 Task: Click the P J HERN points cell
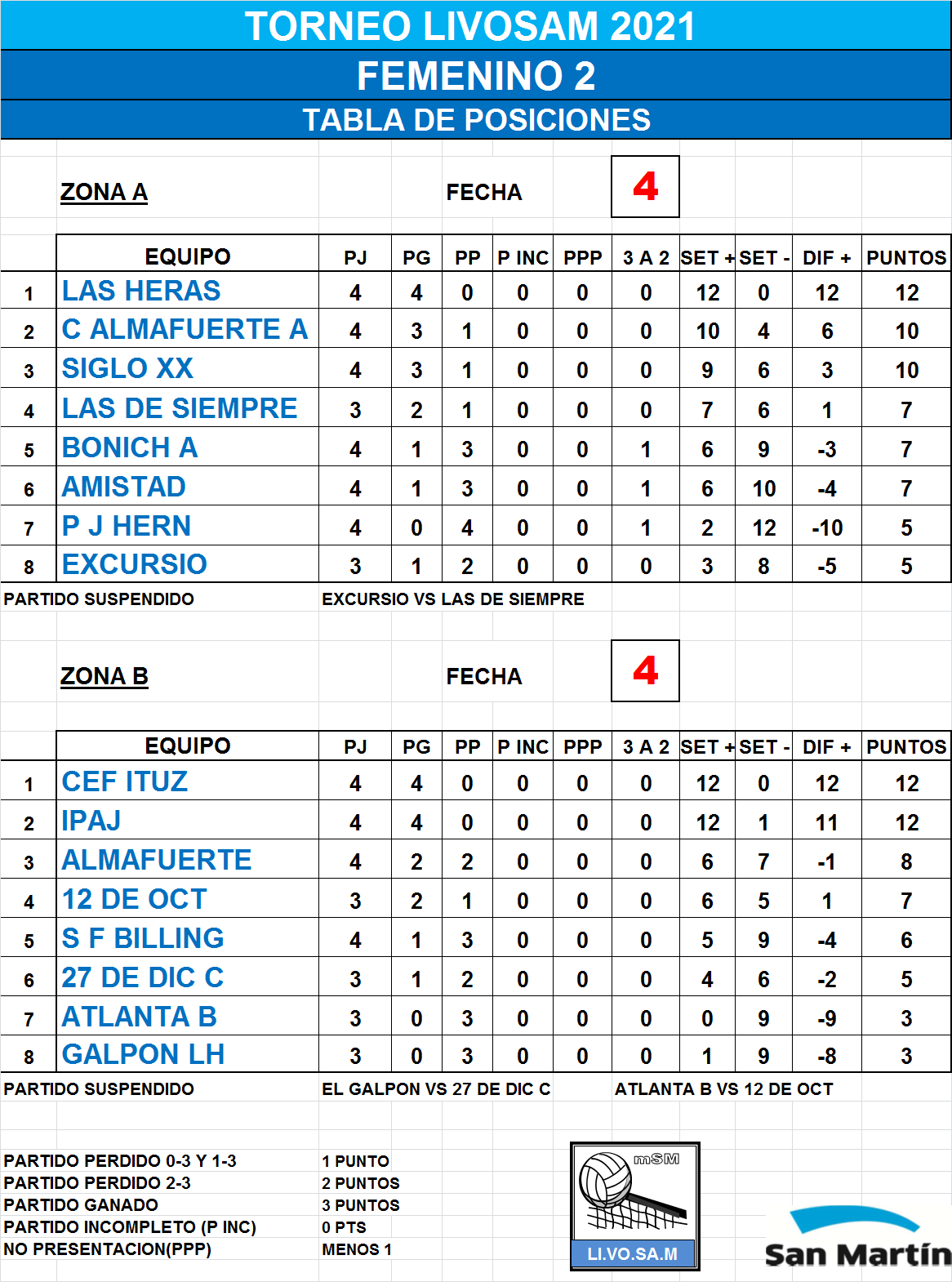coord(906,527)
